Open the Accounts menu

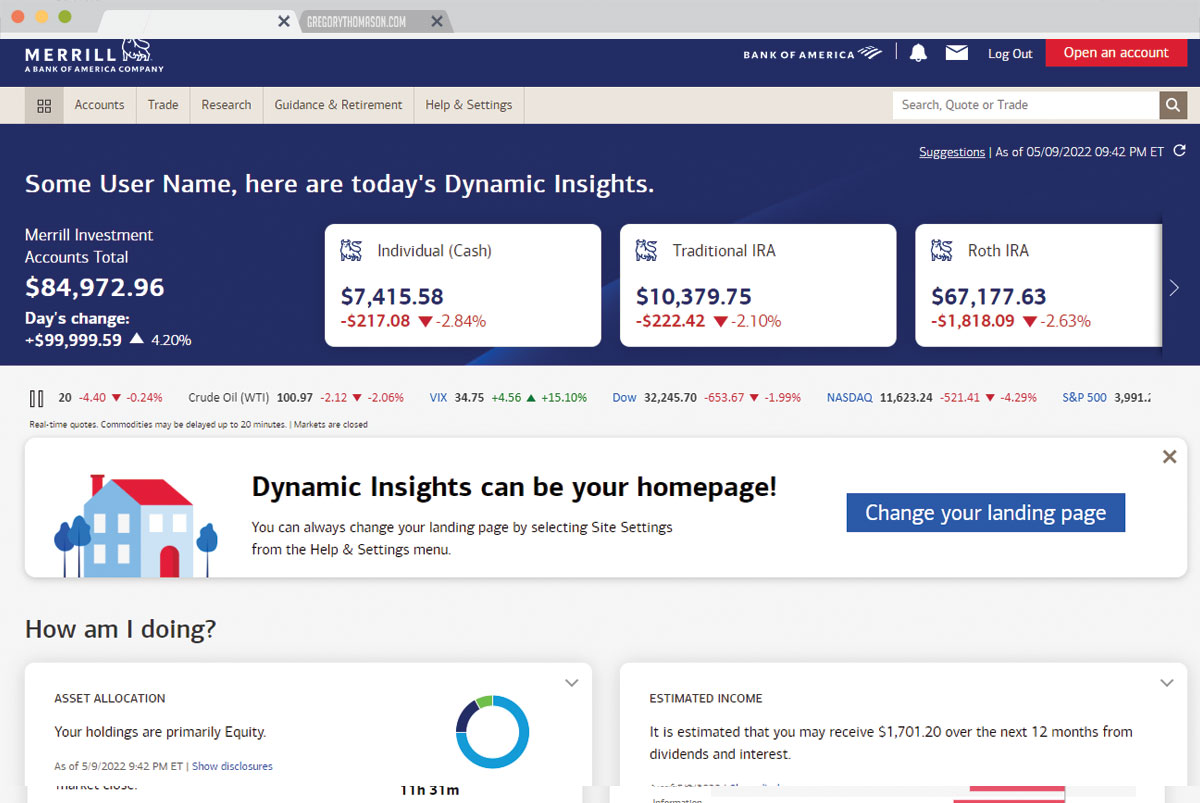[99, 105]
